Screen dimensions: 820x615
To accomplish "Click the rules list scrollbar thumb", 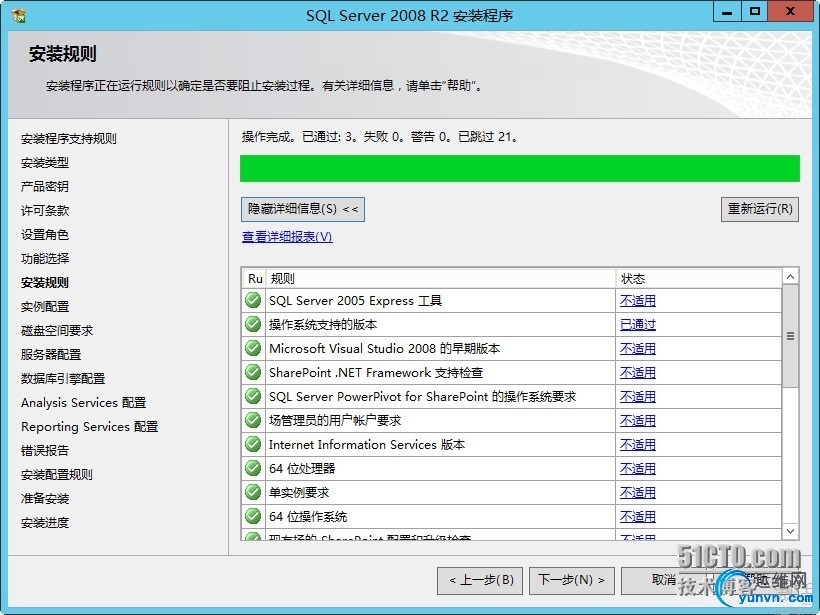I will 791,336.
